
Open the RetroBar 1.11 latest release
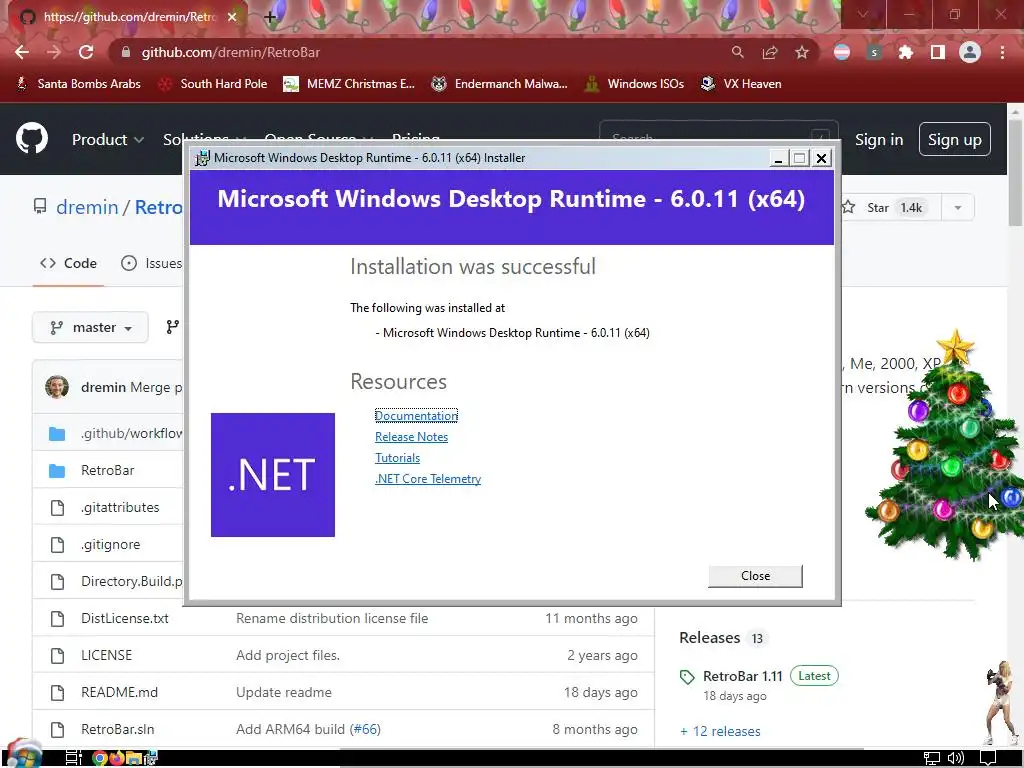[x=743, y=676]
